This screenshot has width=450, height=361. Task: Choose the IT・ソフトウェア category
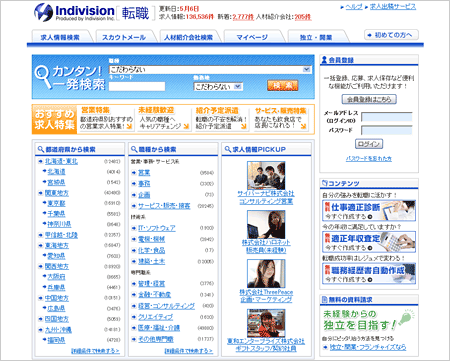(x=157, y=228)
